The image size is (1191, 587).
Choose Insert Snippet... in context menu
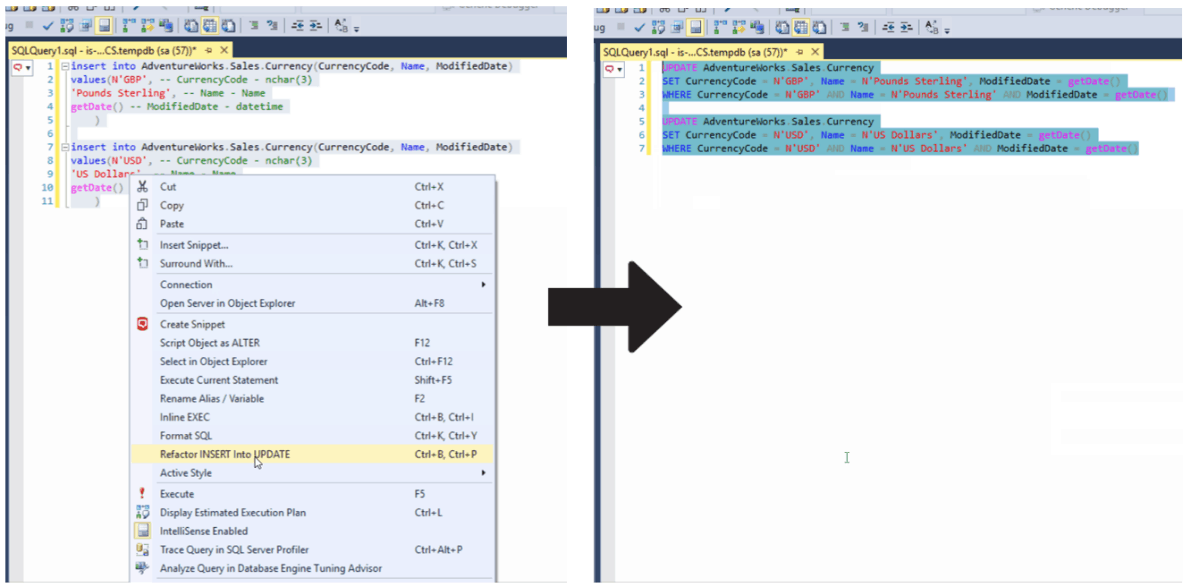coord(312,245)
